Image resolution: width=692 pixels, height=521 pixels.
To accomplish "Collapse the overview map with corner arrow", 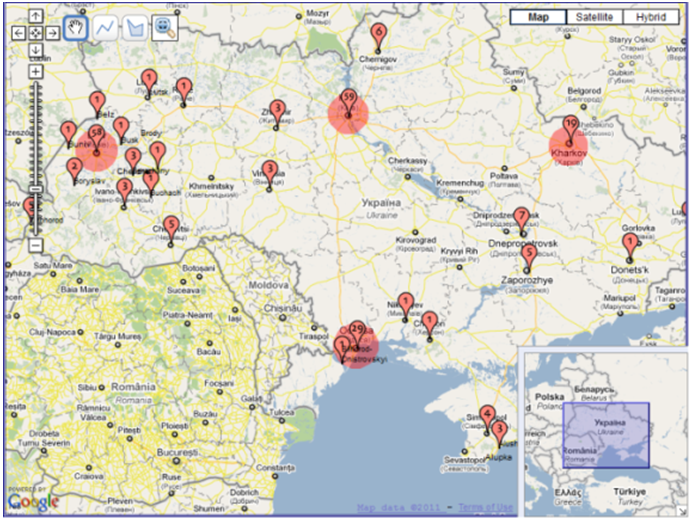I will 681,511.
